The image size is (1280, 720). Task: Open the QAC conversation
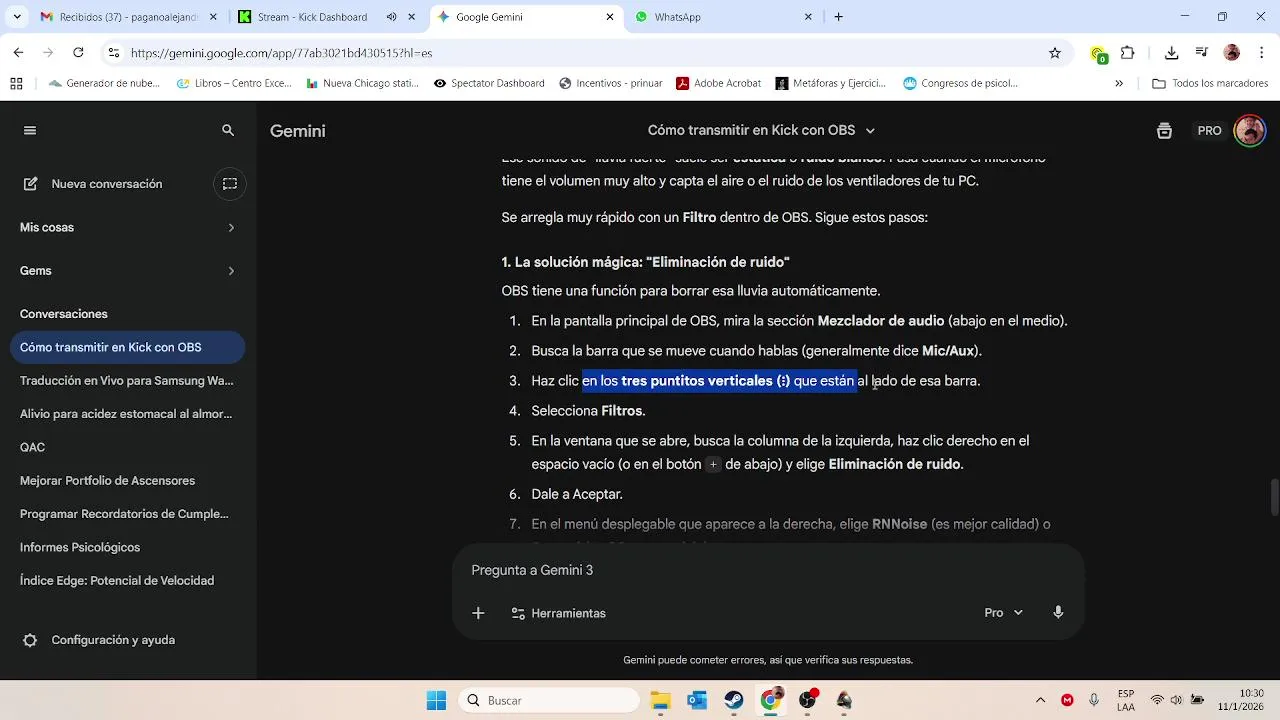(127, 447)
